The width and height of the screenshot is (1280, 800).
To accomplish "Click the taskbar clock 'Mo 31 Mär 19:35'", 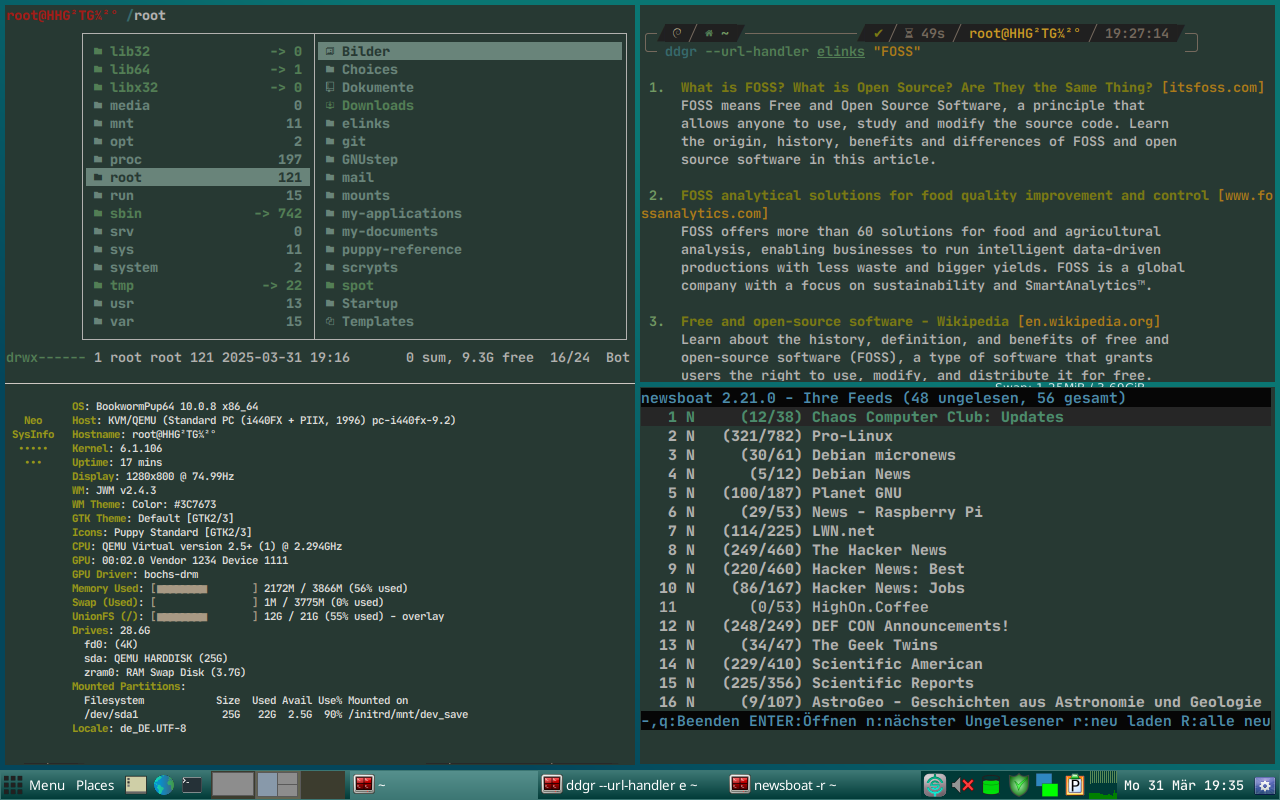I will pos(1184,785).
